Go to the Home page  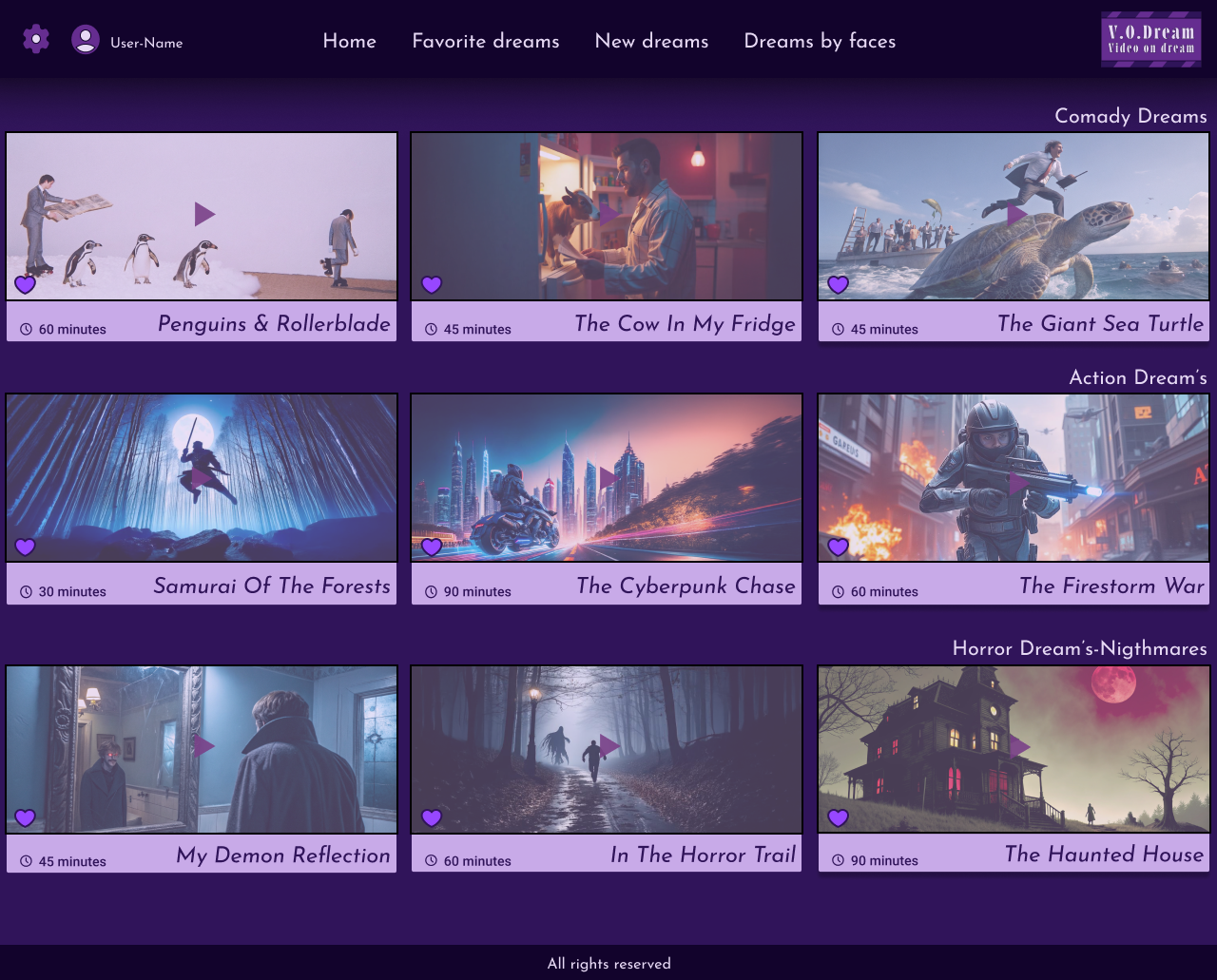(349, 41)
